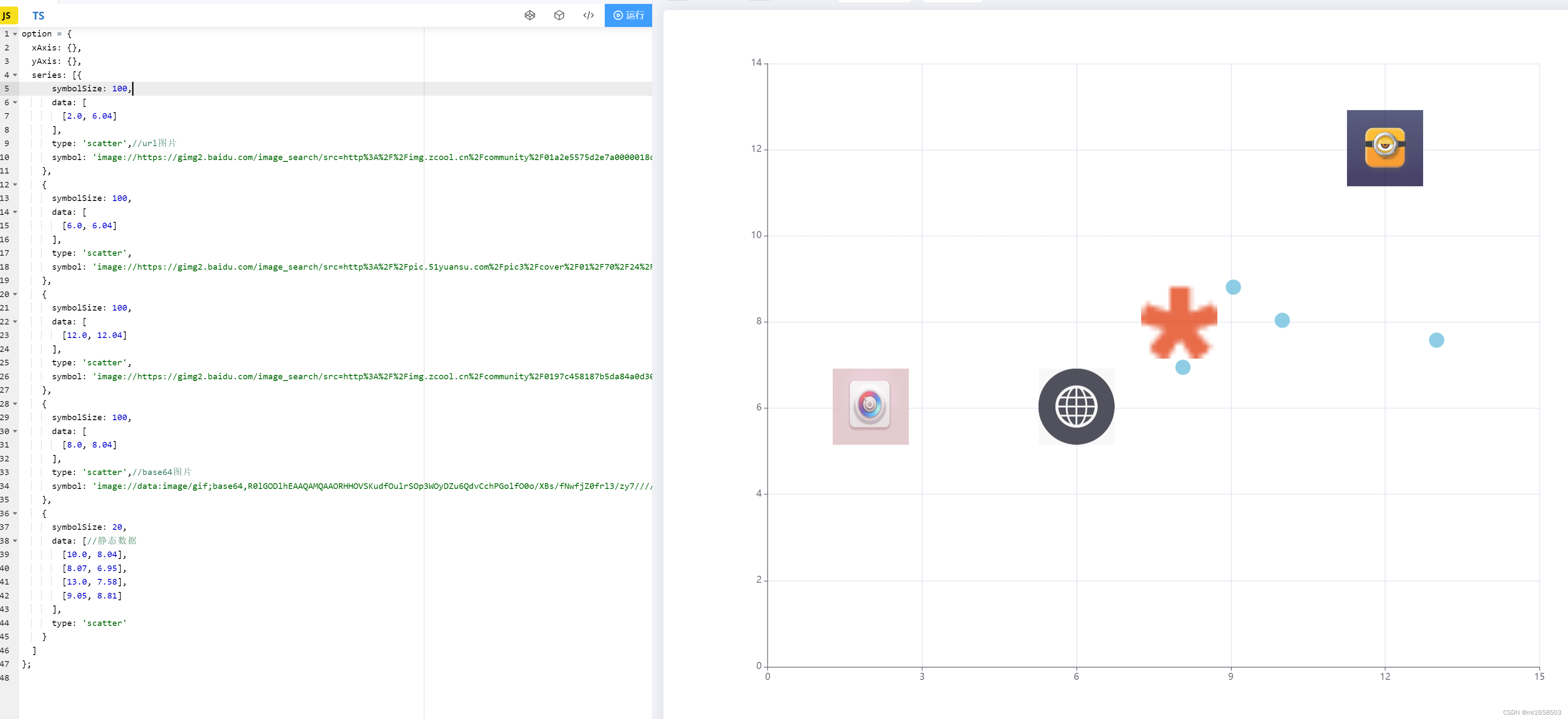Switch to the TS tab
This screenshot has width=1568, height=719.
[x=38, y=16]
